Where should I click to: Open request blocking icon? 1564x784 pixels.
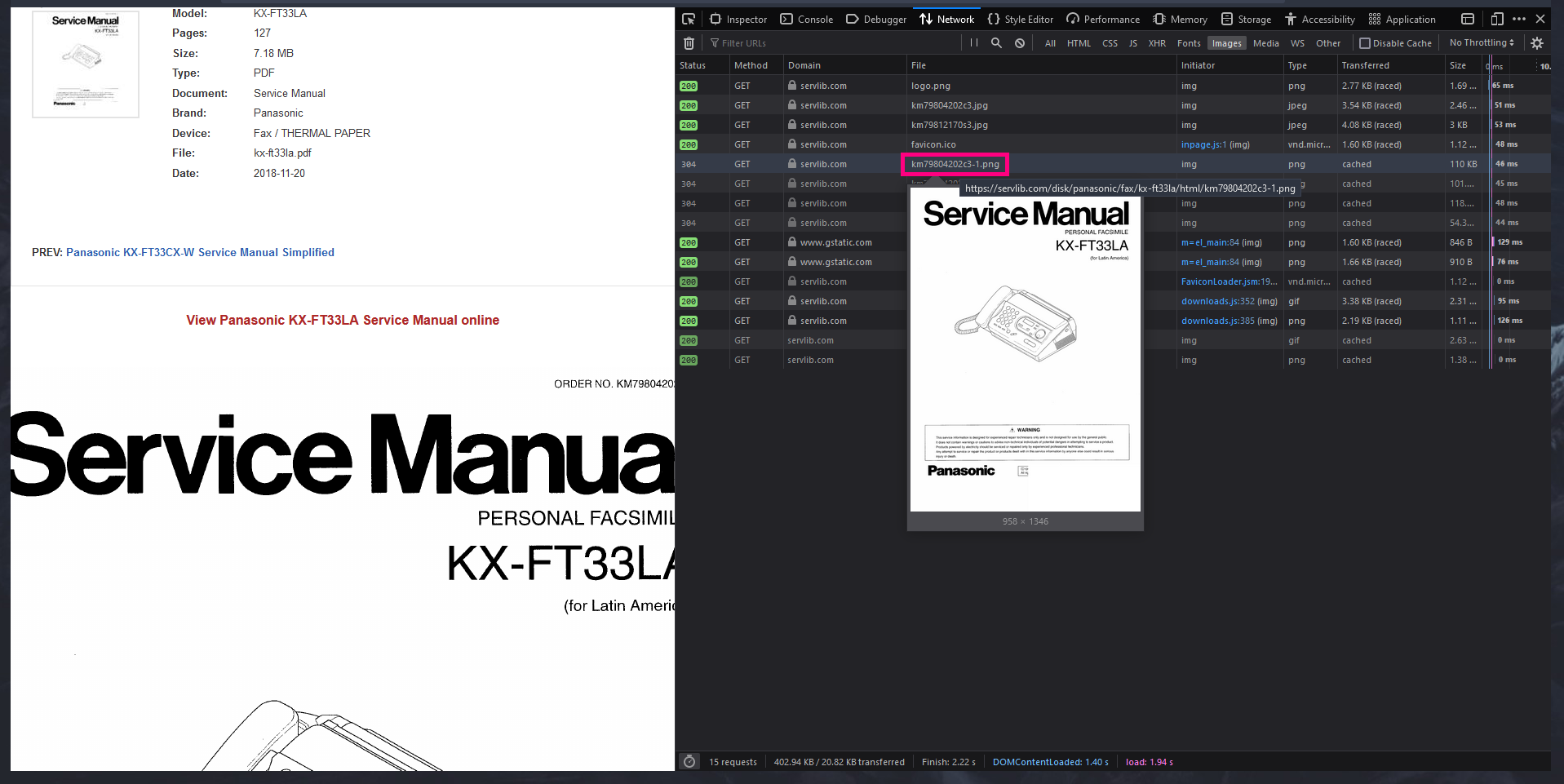[x=1020, y=43]
